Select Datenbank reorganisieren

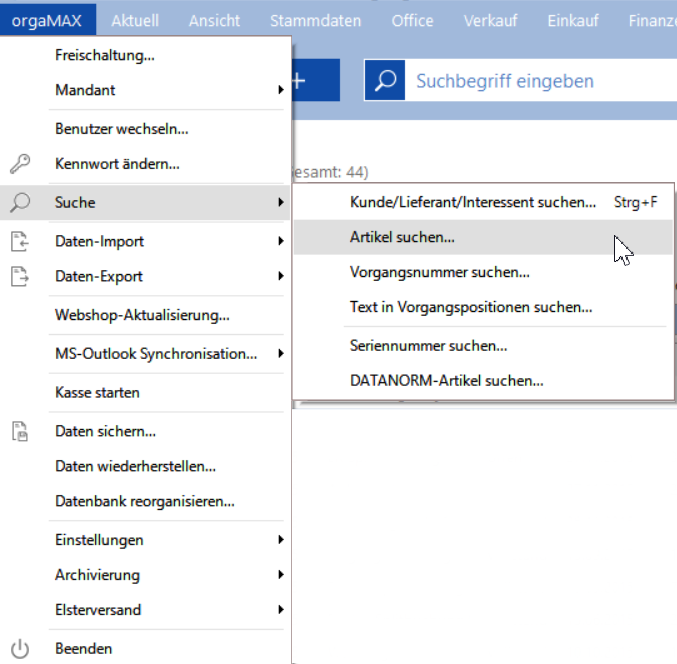coord(145,501)
